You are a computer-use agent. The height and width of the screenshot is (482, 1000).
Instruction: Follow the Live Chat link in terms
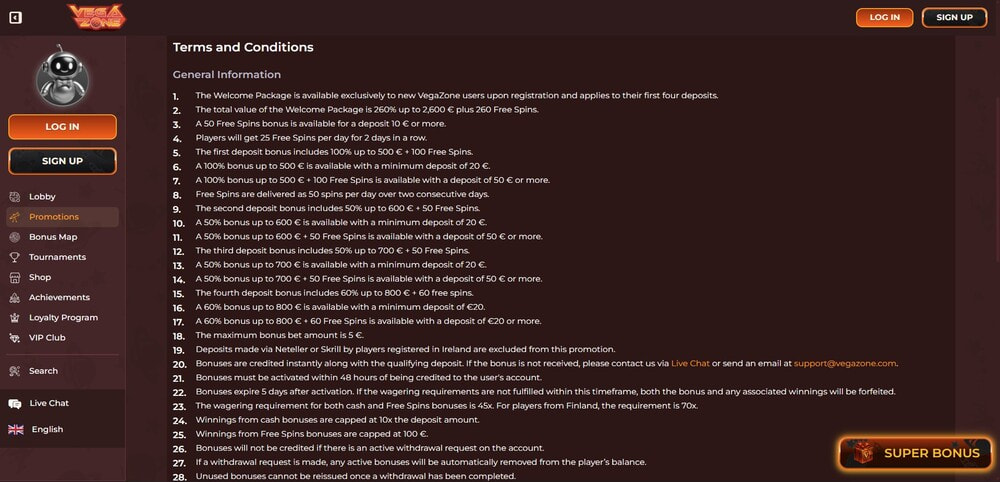[690, 363]
